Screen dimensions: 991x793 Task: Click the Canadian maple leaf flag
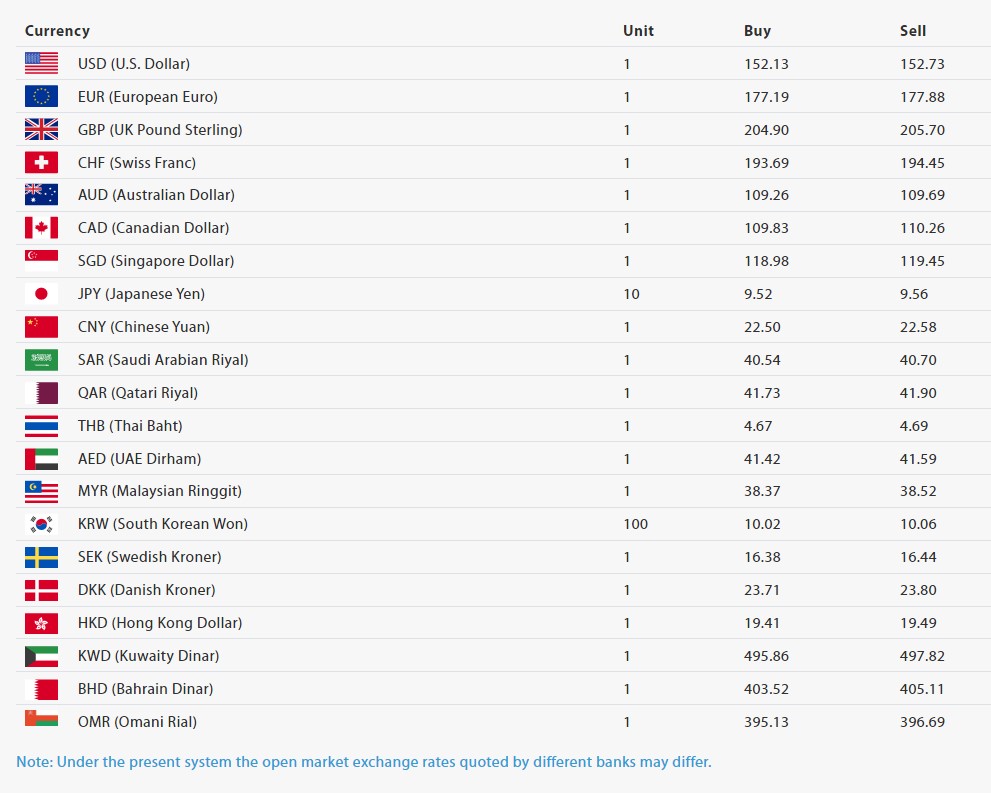41,227
